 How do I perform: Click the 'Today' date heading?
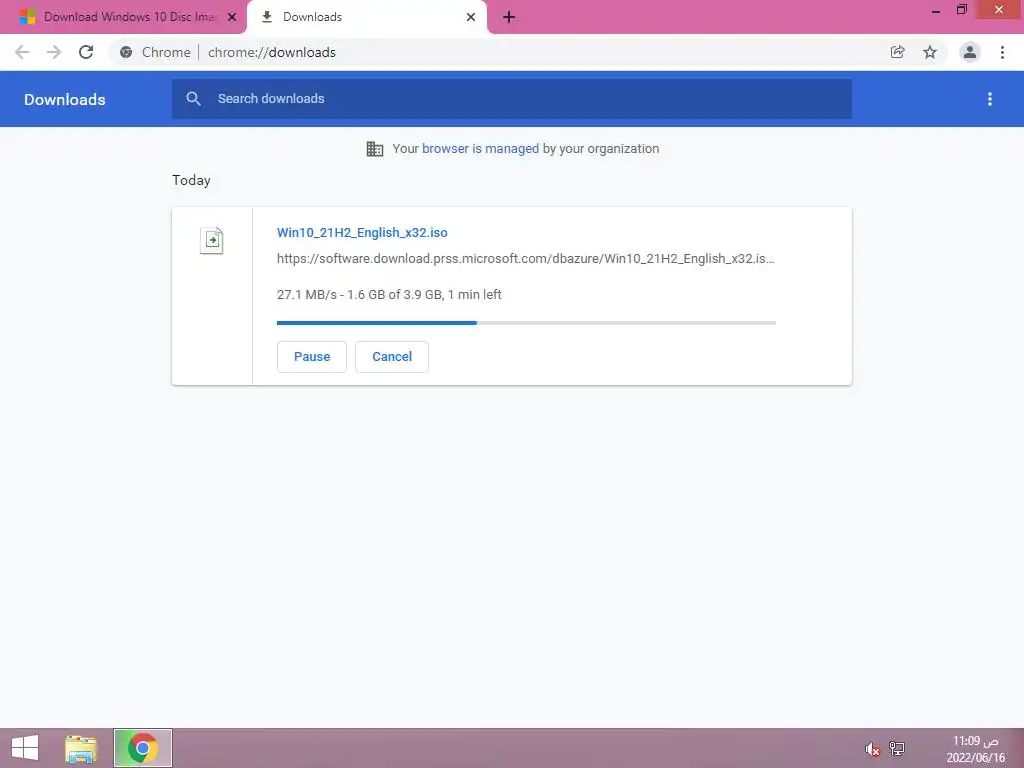click(x=191, y=180)
